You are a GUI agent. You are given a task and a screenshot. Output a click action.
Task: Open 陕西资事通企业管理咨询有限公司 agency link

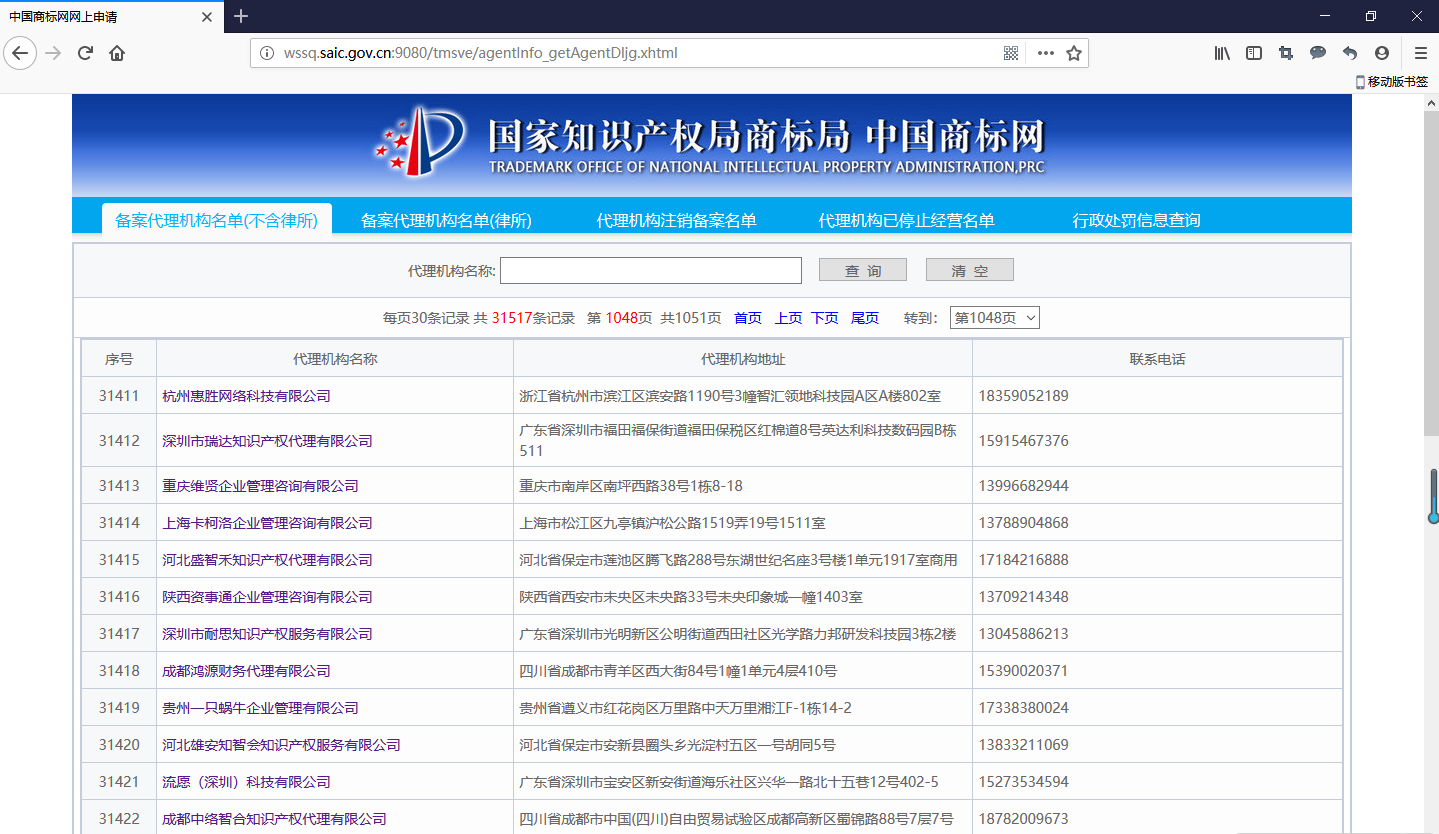pyautogui.click(x=267, y=597)
